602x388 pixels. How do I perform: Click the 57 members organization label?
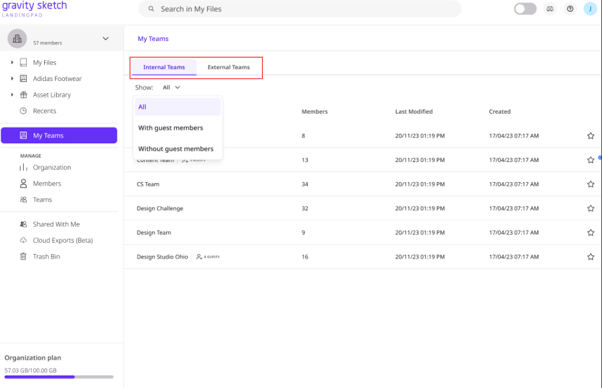(x=48, y=43)
